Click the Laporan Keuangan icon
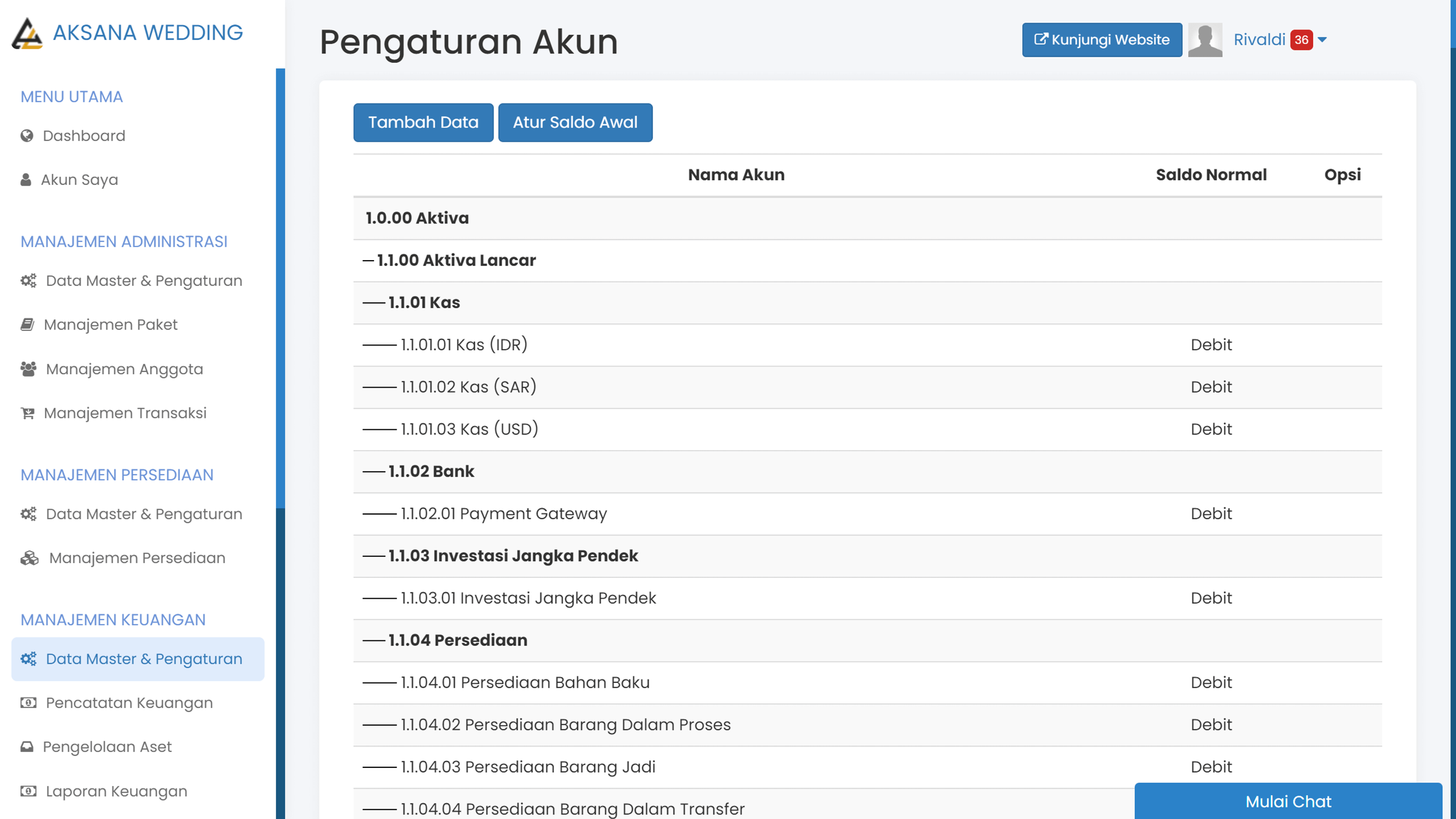The height and width of the screenshot is (819, 1456). point(28,791)
